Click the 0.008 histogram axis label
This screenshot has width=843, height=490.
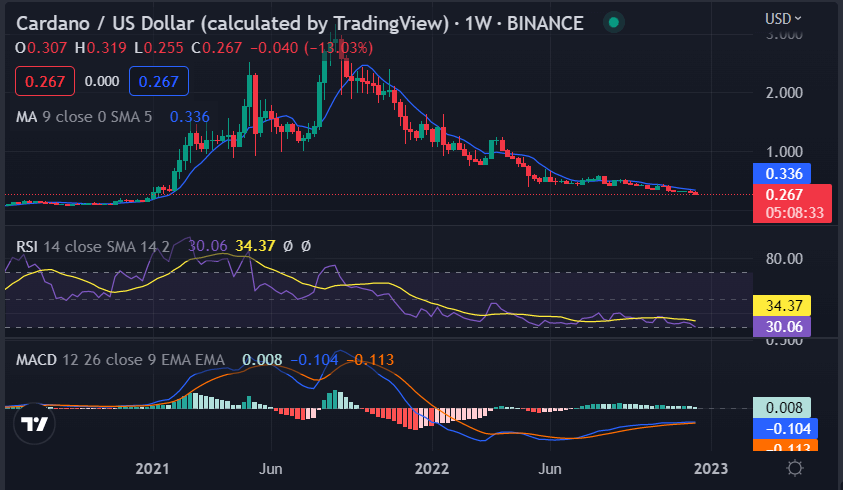pyautogui.click(x=782, y=408)
